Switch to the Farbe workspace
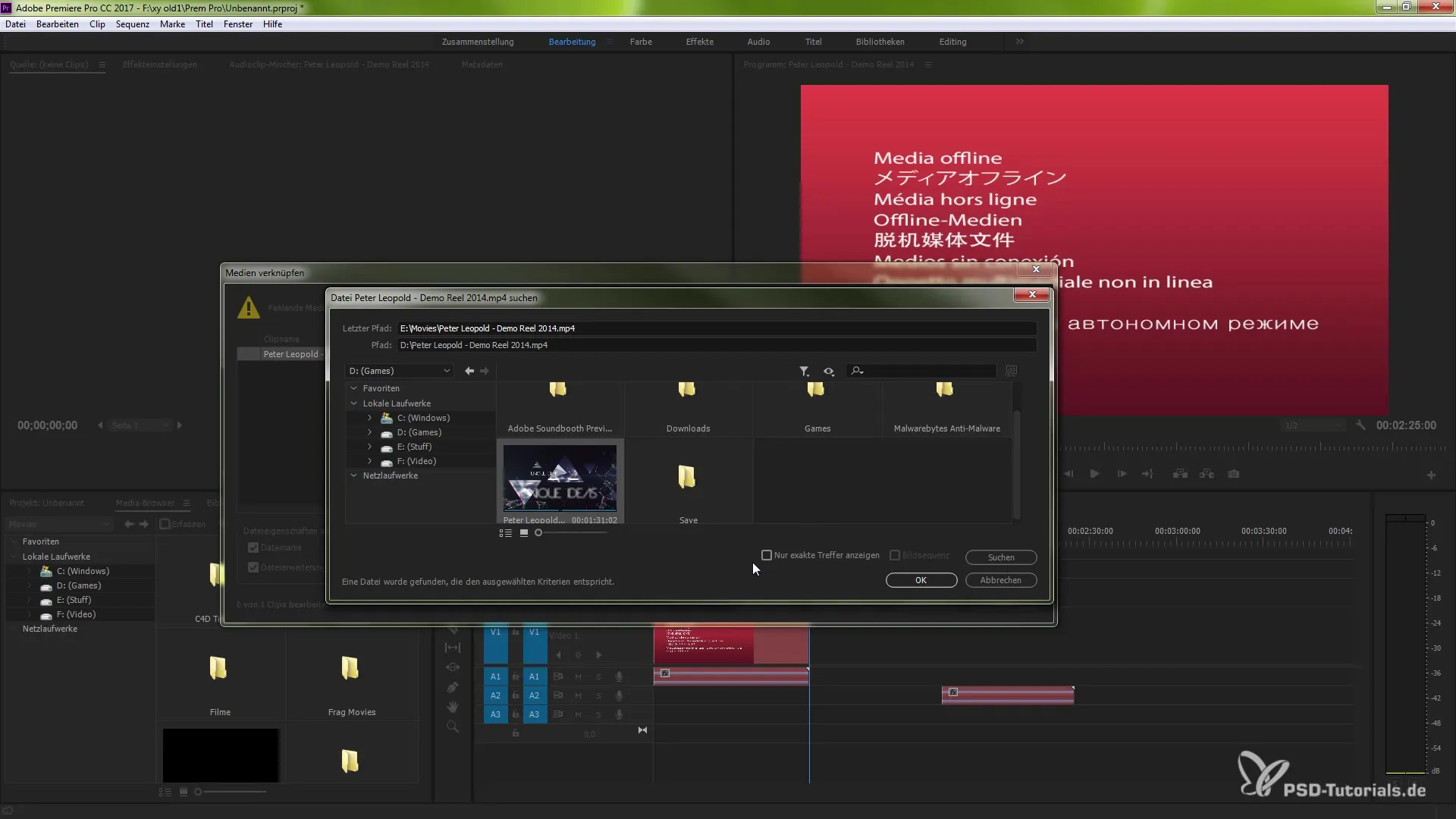The width and height of the screenshot is (1456, 819). [x=641, y=42]
